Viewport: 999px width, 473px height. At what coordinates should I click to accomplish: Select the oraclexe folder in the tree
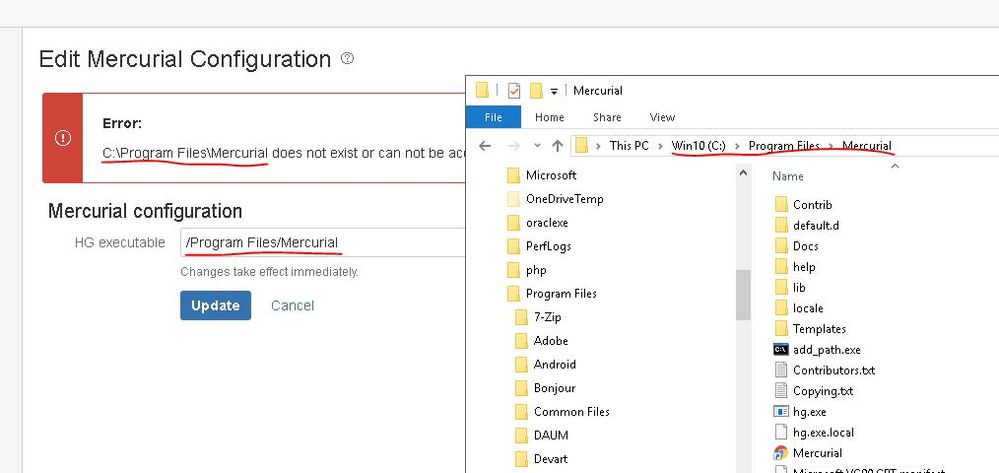tap(547, 222)
